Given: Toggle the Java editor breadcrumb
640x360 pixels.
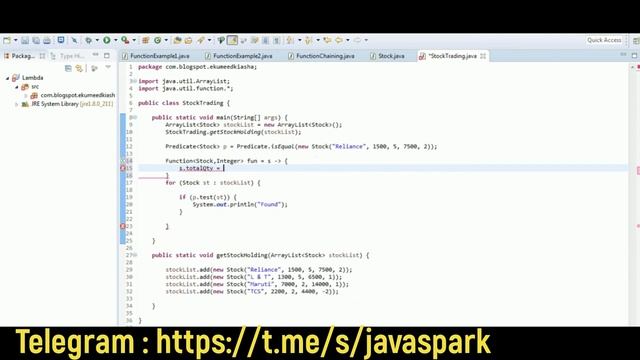Looking at the screenshot, I should tap(221, 40).
